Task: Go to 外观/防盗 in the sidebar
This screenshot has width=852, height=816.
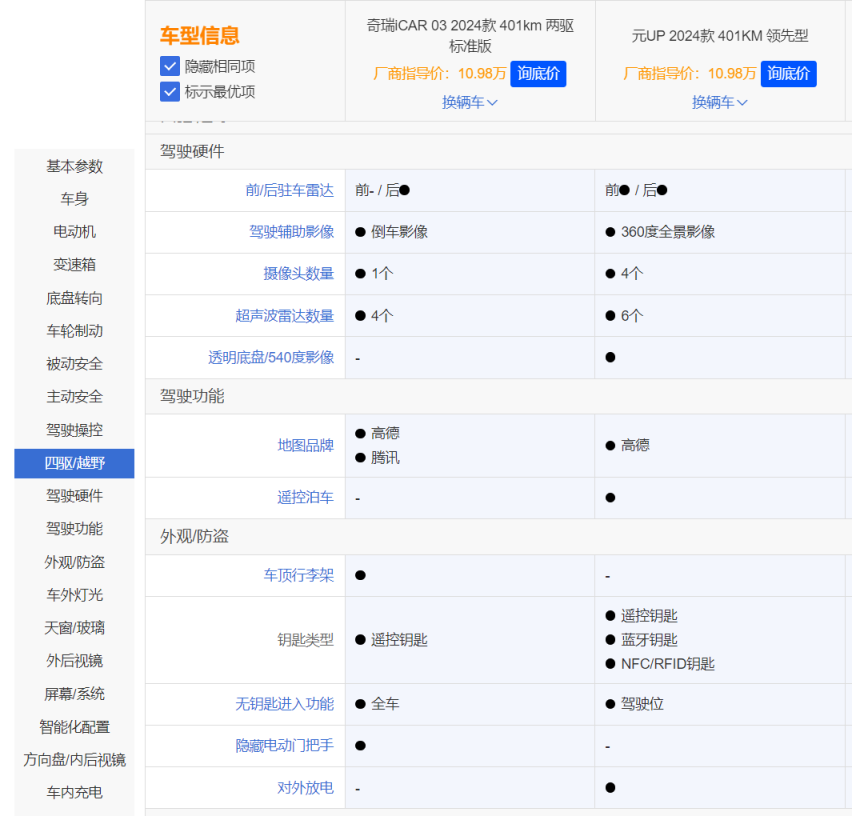Action: 74,562
